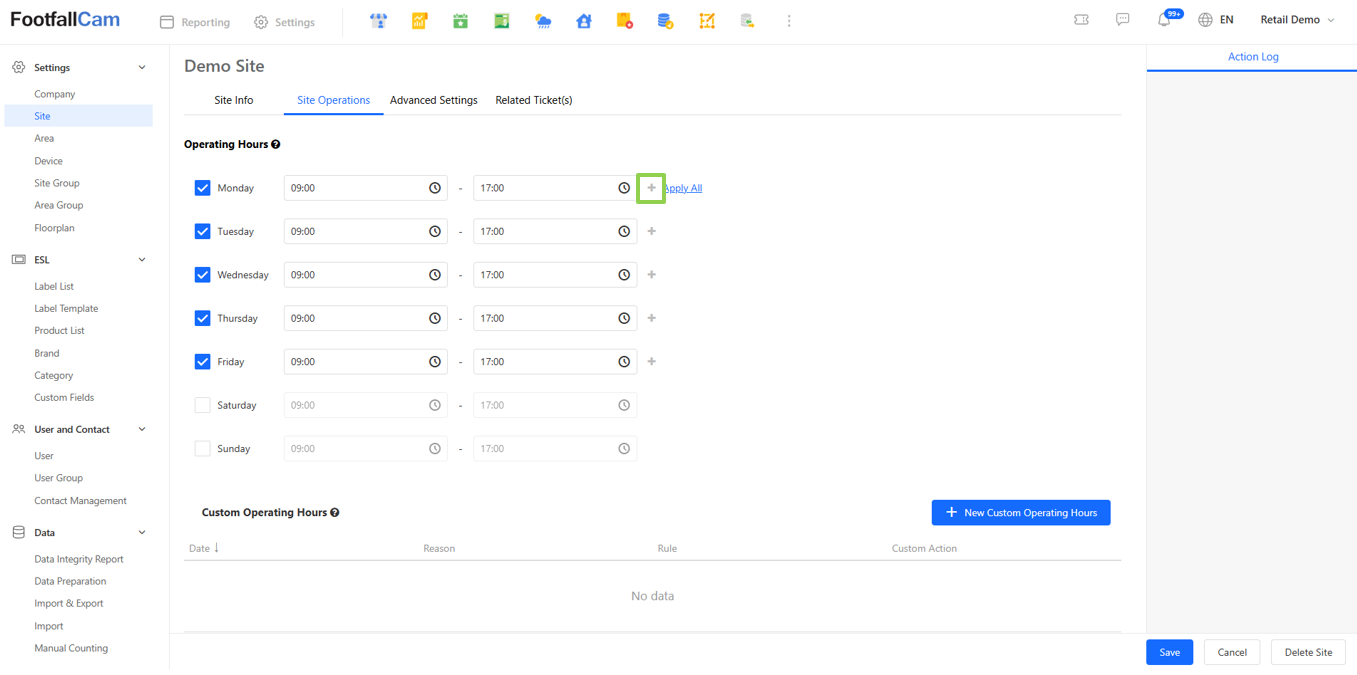Click the green calendar star icon
Screen dimensions: 1357x675
pyautogui.click(x=460, y=21)
